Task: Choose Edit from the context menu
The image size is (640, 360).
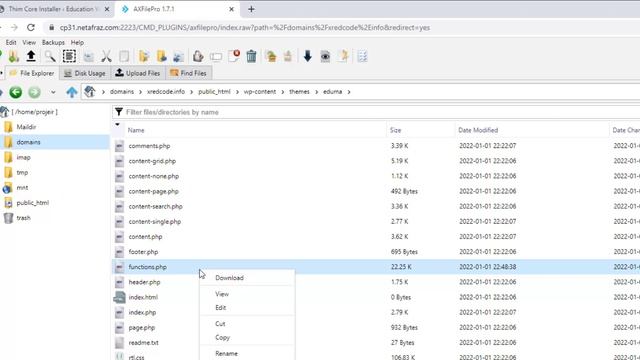Action: (x=220, y=308)
